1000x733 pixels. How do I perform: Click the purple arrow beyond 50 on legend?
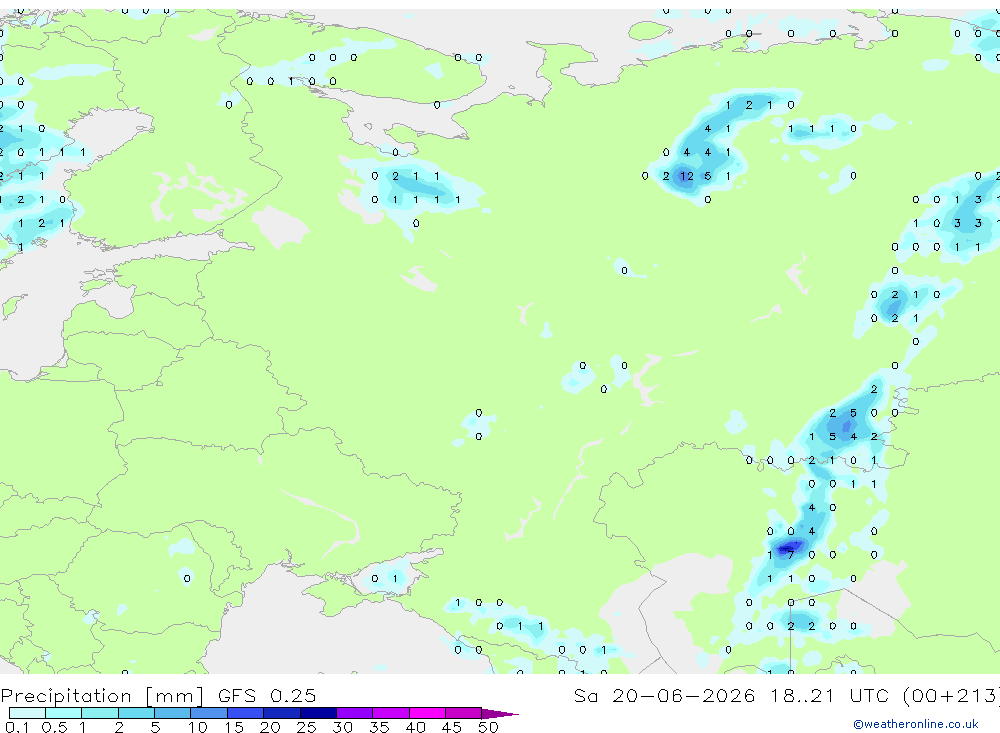(500, 713)
